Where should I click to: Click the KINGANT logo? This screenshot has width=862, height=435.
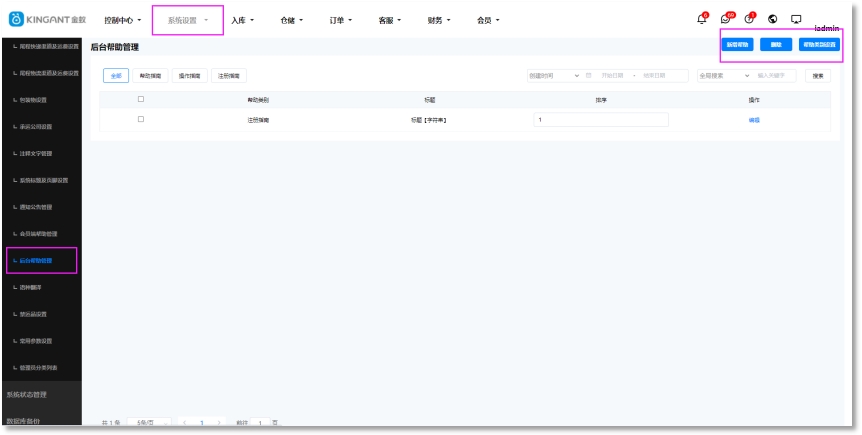[x=48, y=19]
